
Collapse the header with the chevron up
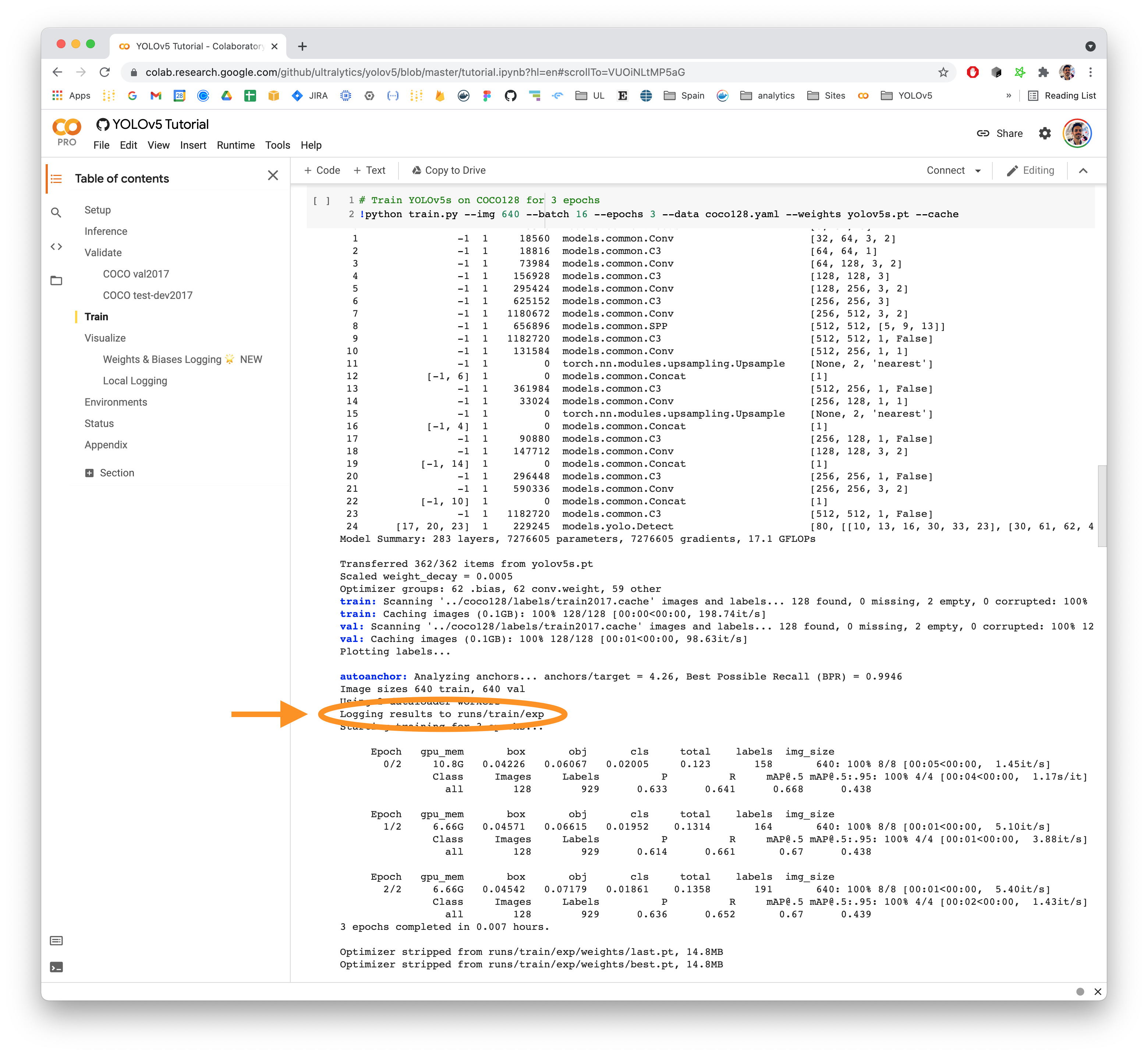[1083, 171]
